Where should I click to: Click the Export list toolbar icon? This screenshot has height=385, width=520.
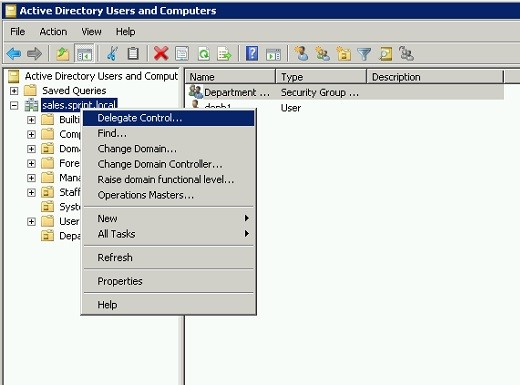pos(224,53)
